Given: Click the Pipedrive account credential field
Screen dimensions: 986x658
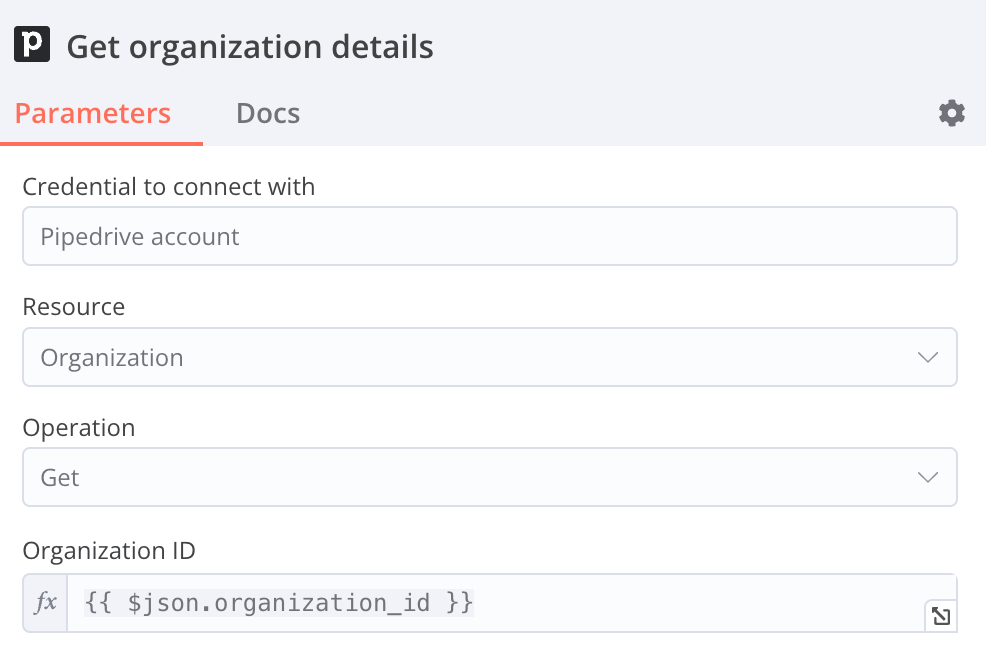Looking at the screenshot, I should click(490, 236).
